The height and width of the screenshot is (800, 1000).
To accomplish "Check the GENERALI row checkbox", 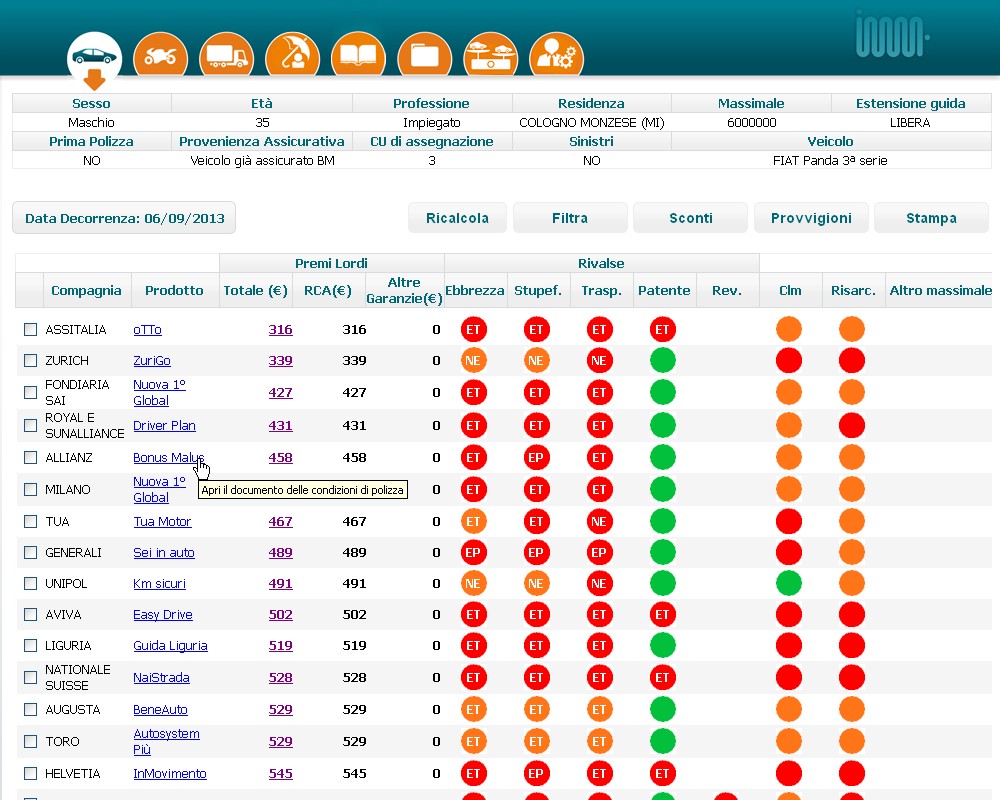I will click(x=31, y=552).
